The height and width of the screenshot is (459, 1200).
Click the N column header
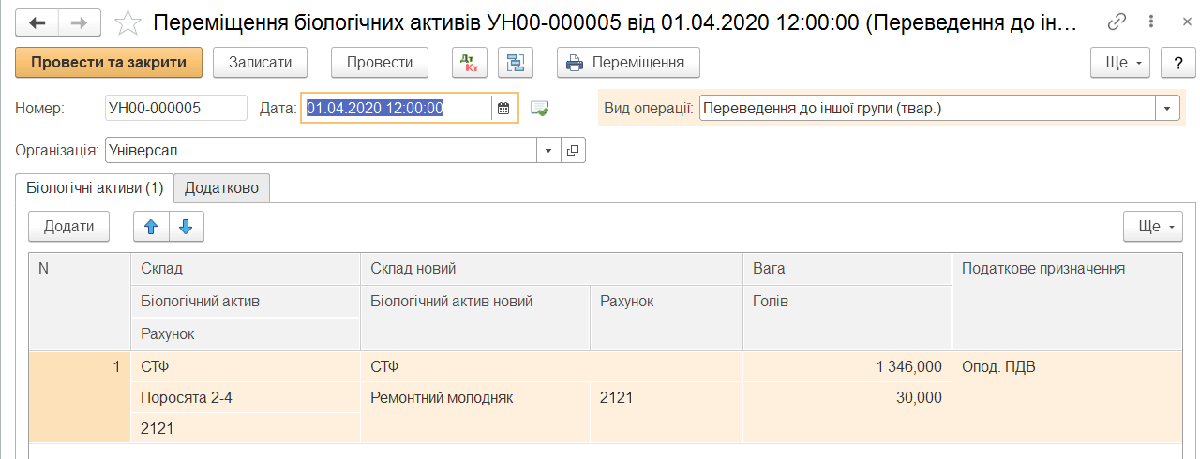pyautogui.click(x=80, y=300)
